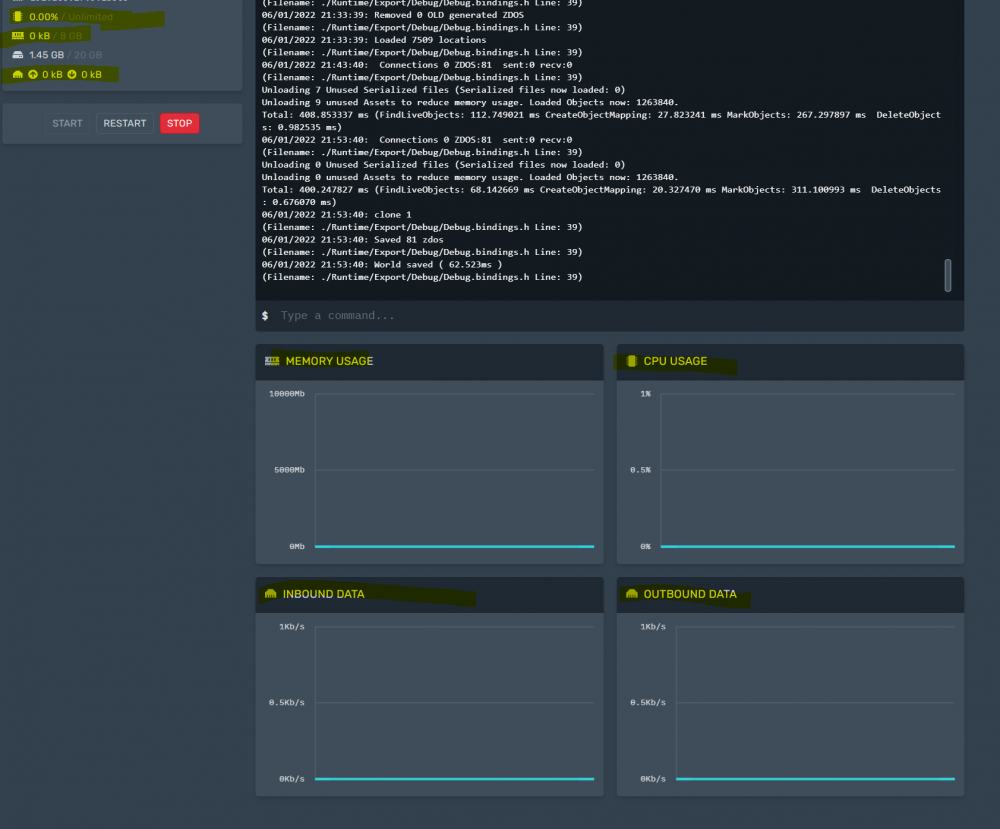This screenshot has width=1000, height=829.
Task: Click the RESTART server button
Action: click(x=124, y=123)
